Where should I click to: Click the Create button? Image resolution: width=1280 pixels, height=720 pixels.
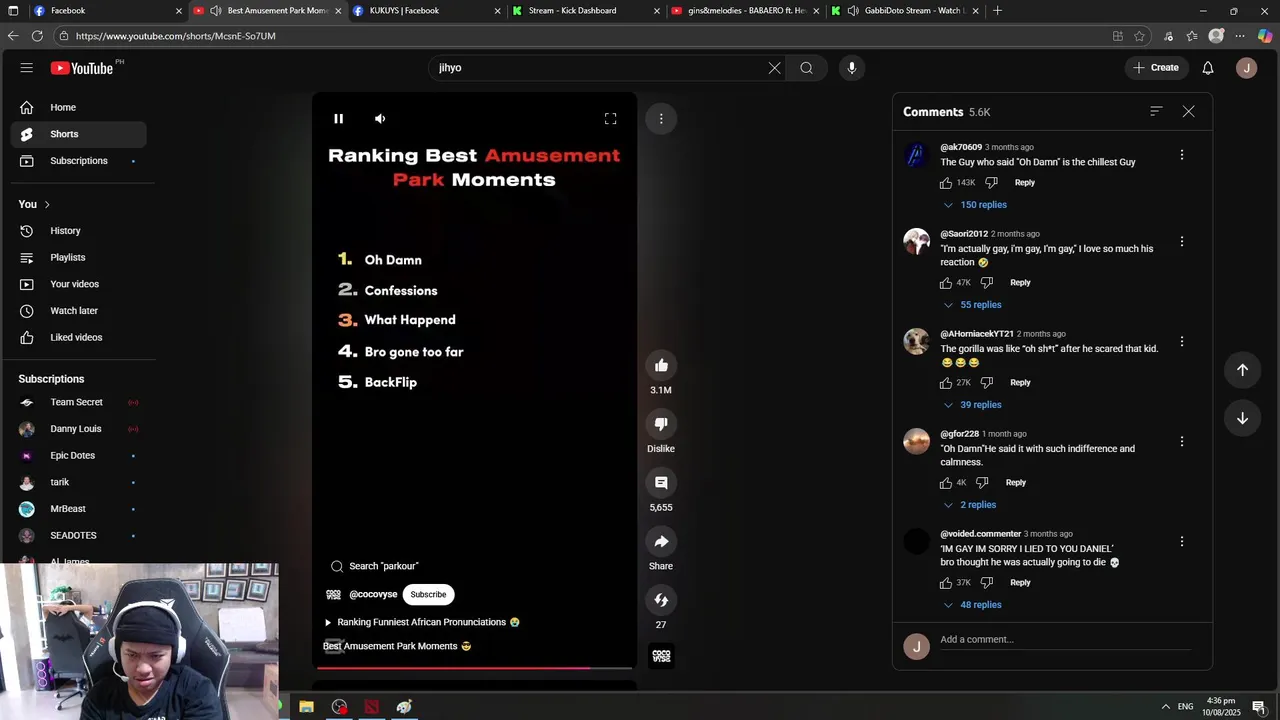coord(1156,68)
